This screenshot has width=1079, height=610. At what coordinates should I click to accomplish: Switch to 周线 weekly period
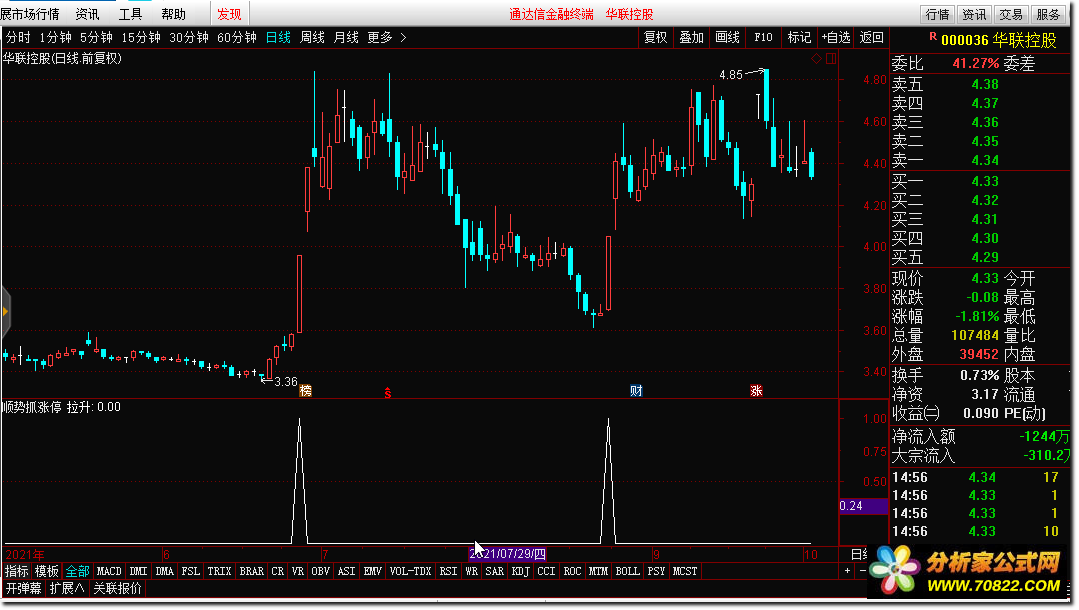pos(312,37)
